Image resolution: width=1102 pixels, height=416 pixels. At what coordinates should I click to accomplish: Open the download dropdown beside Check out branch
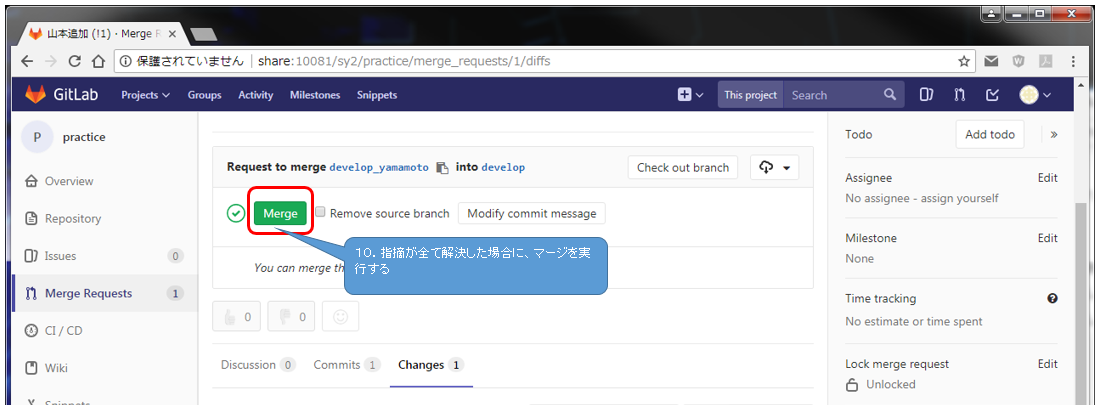click(x=775, y=167)
